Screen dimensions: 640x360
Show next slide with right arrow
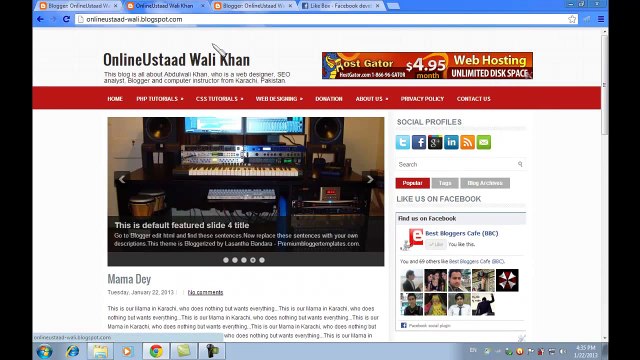370,179
